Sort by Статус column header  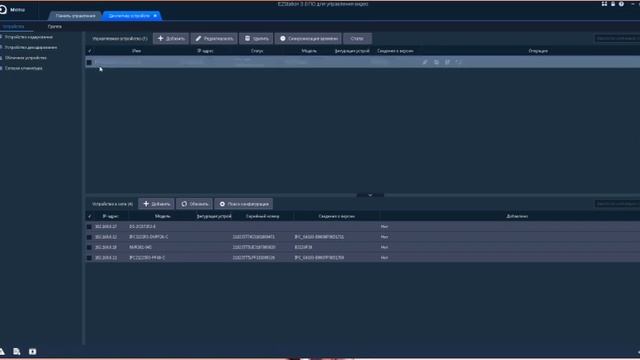click(257, 51)
